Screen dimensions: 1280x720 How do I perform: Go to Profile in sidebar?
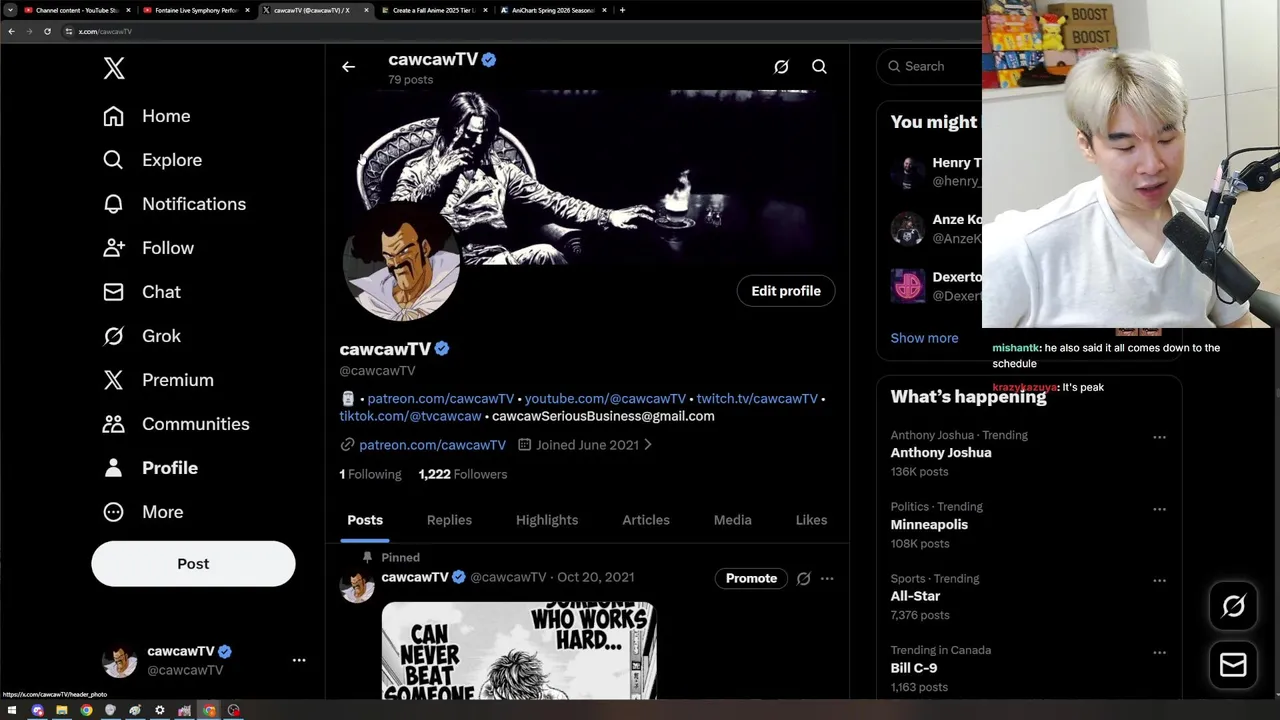click(150, 468)
